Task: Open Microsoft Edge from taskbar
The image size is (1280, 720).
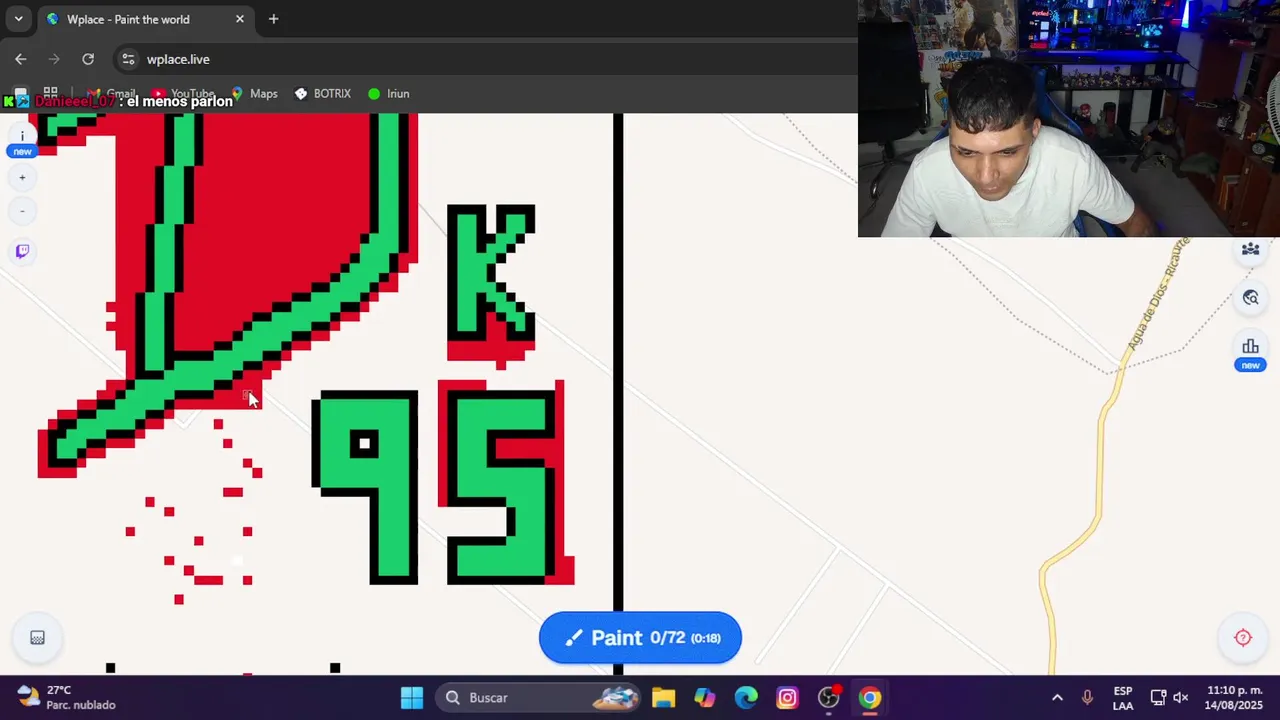Action: coord(746,698)
